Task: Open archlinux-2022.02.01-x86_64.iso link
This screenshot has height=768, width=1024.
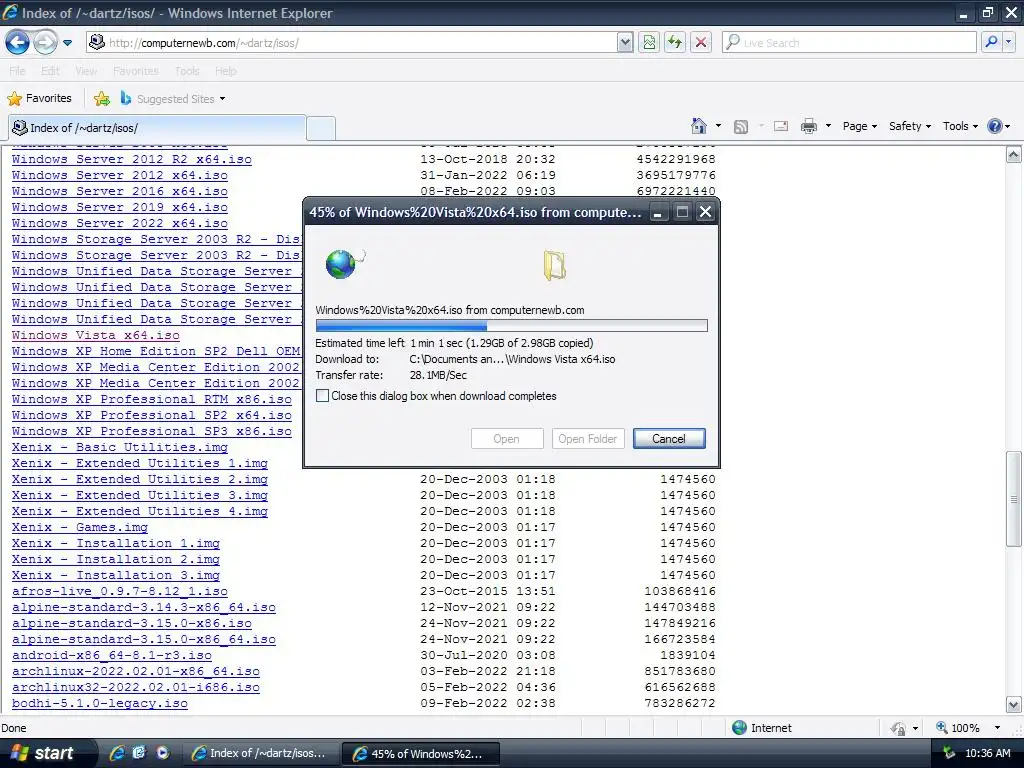Action: click(x=136, y=671)
